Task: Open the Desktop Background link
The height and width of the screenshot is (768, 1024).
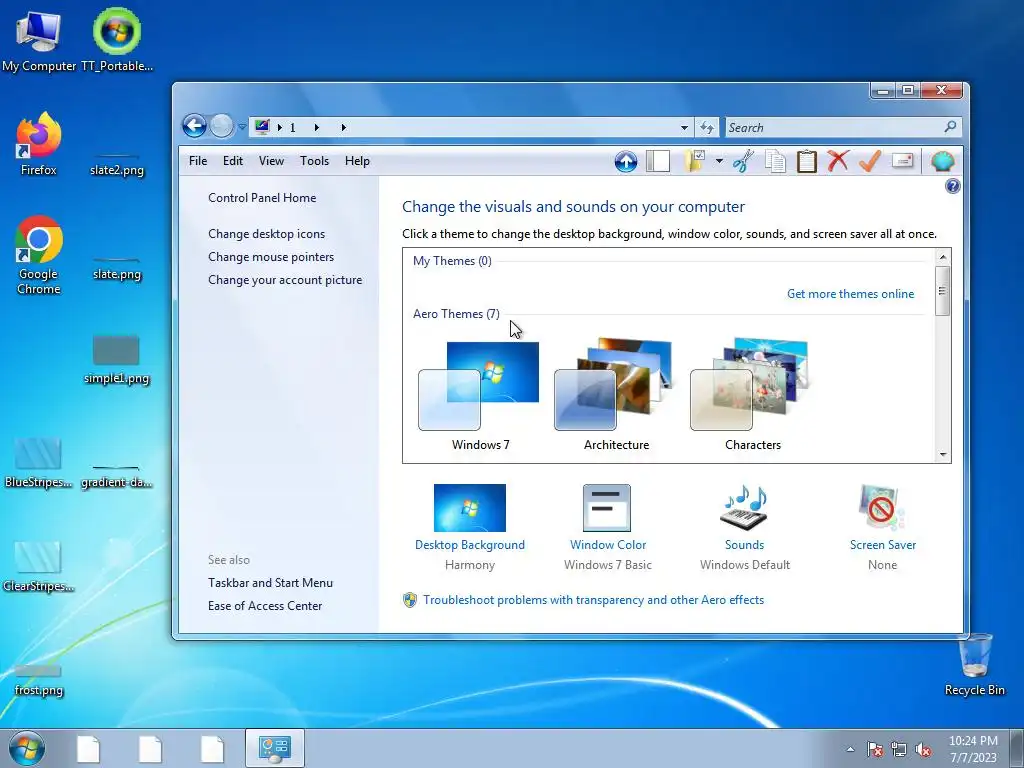Action: [470, 545]
